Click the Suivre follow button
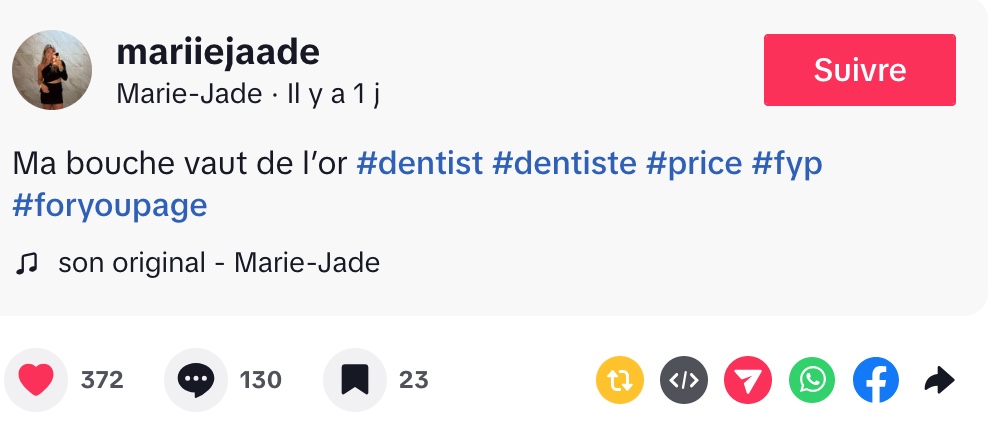 pyautogui.click(x=859, y=70)
